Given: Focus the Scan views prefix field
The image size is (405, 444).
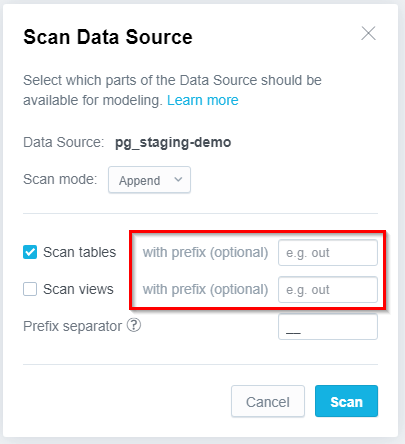Looking at the screenshot, I should (x=328, y=290).
